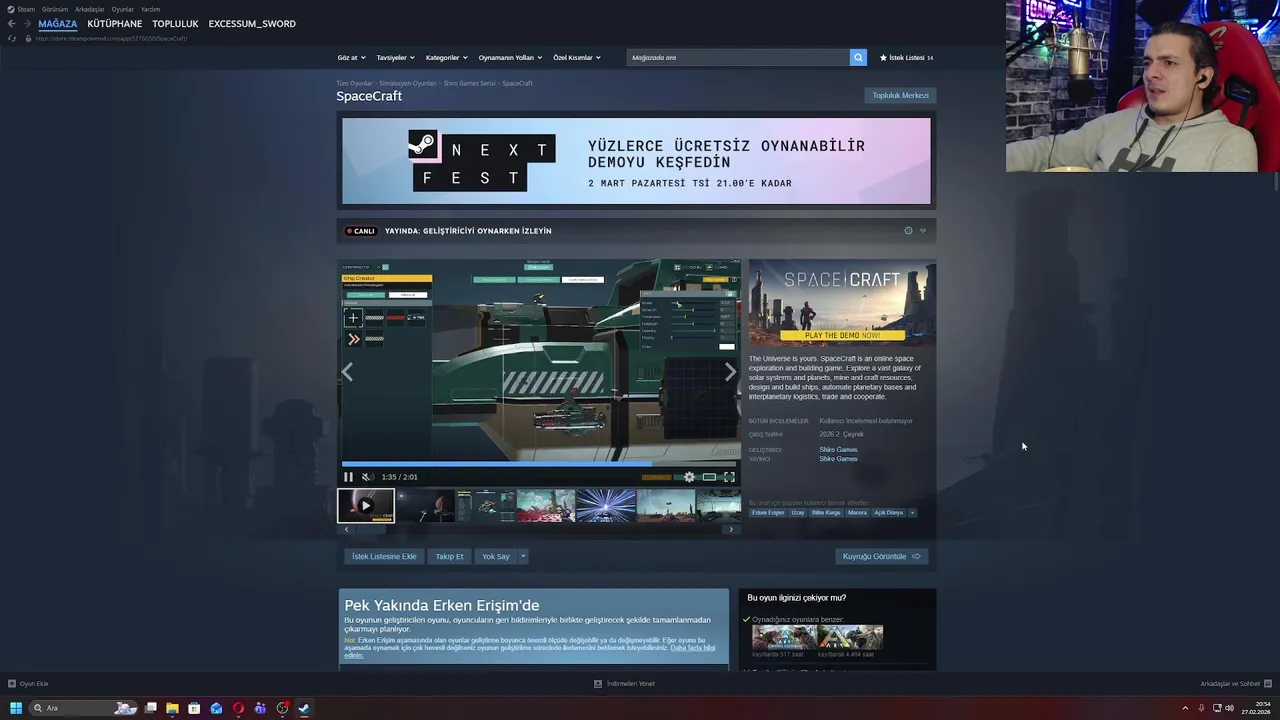
Task: Show the previous media item arrow
Action: [x=347, y=372]
